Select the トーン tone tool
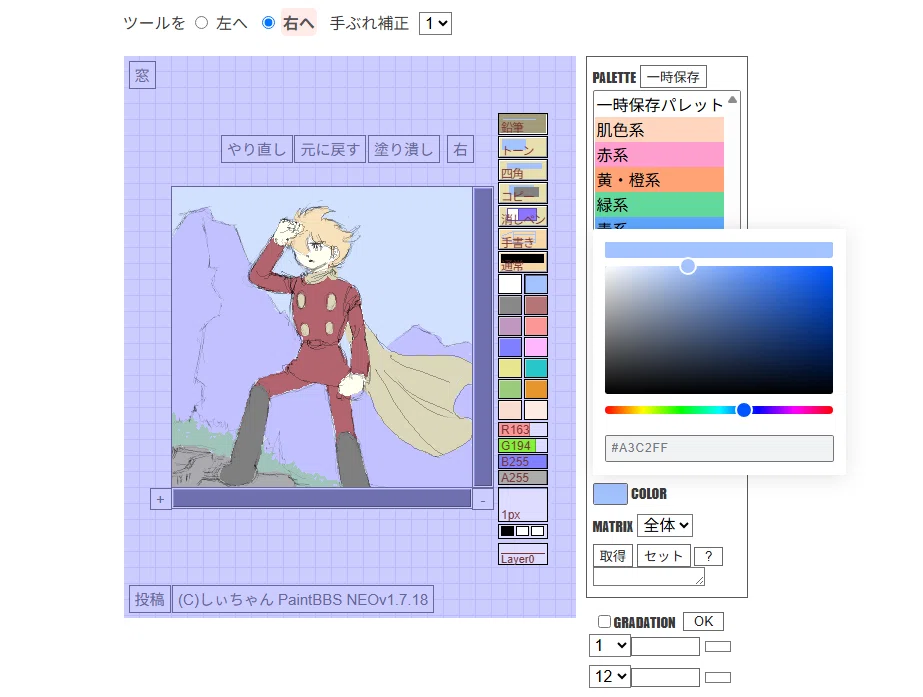Screen dimensions: 923x697 click(x=523, y=147)
